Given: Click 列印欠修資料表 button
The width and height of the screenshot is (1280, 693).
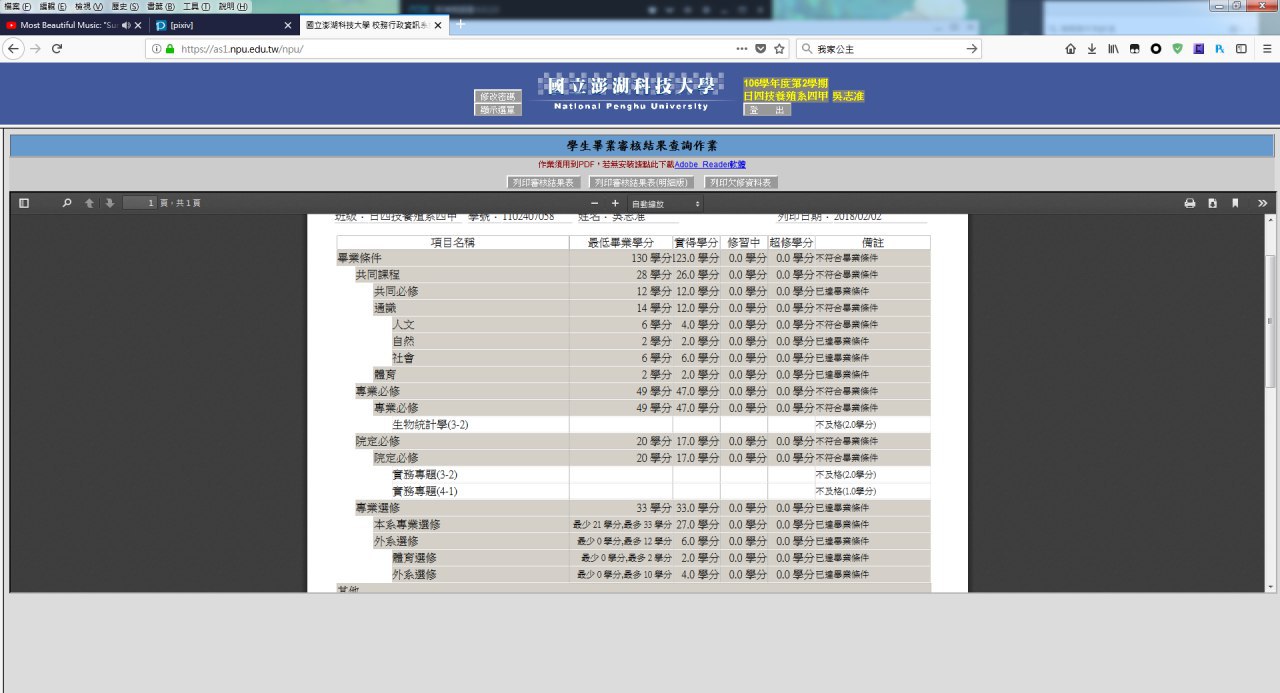Looking at the screenshot, I should [741, 183].
